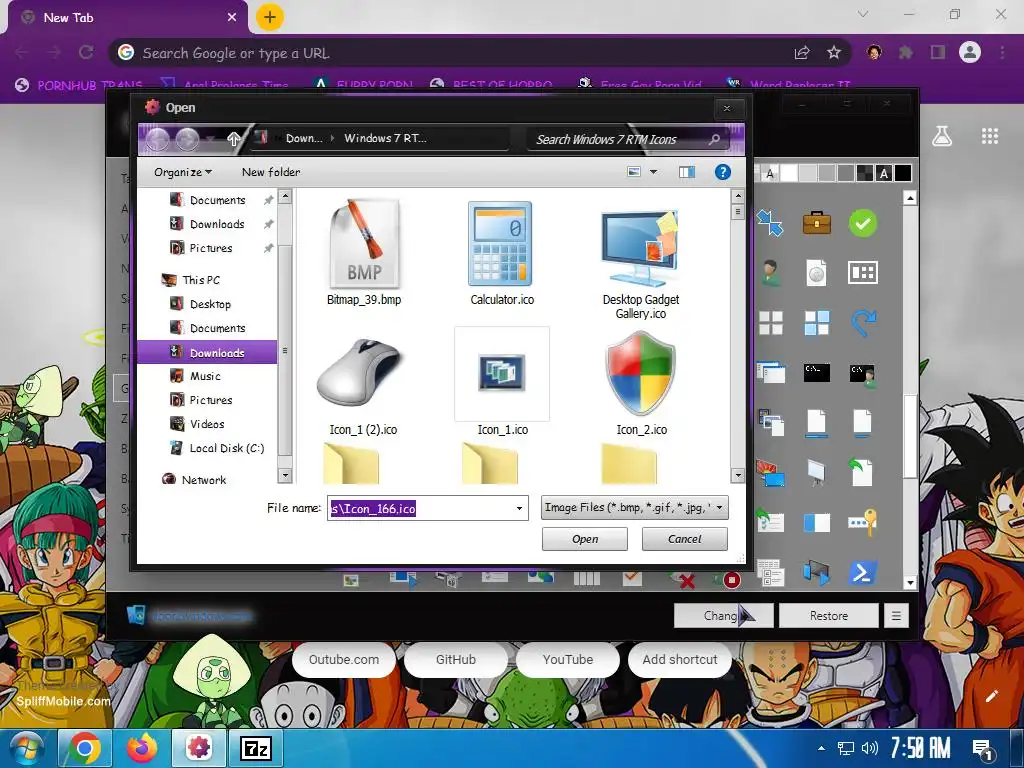This screenshot has width=1024, height=768.
Task: Toggle the preview pane
Action: point(687,172)
